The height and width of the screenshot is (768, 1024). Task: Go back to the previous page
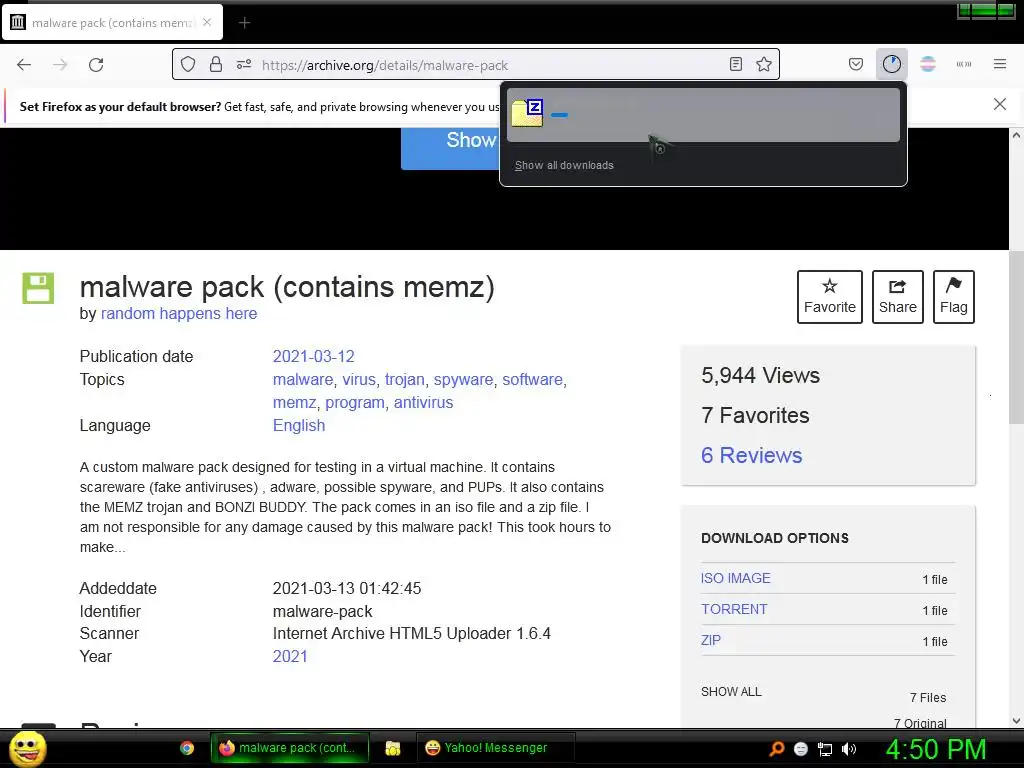24,65
